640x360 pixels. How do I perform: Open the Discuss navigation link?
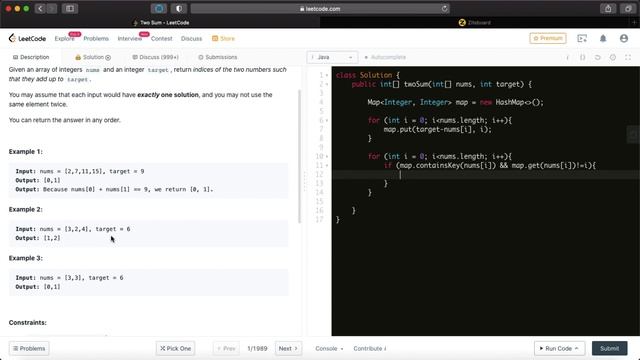[x=191, y=38]
